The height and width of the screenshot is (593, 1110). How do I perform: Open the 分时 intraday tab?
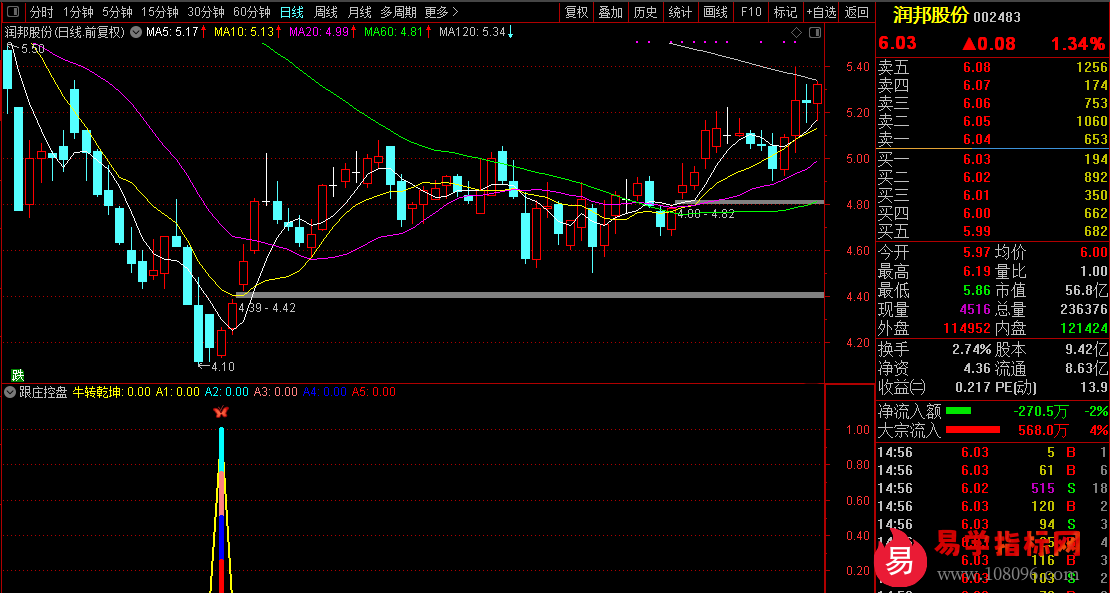click(x=42, y=11)
